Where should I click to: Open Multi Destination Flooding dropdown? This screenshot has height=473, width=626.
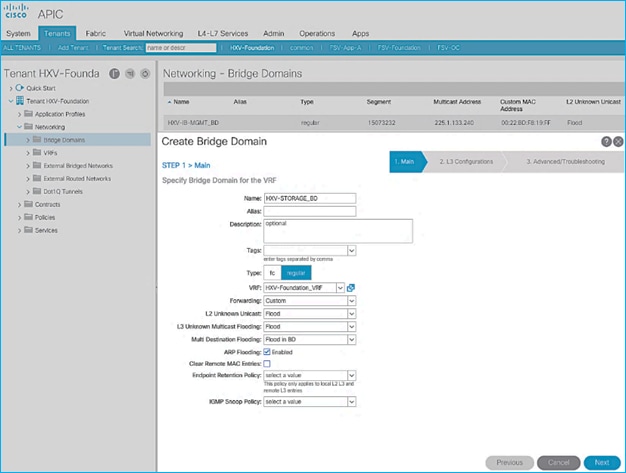coord(351,339)
